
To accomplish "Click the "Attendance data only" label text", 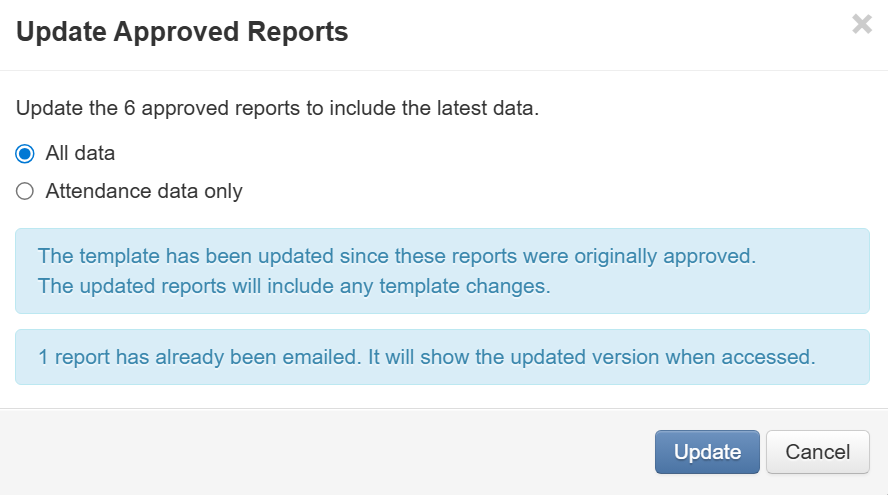I will point(144,191).
